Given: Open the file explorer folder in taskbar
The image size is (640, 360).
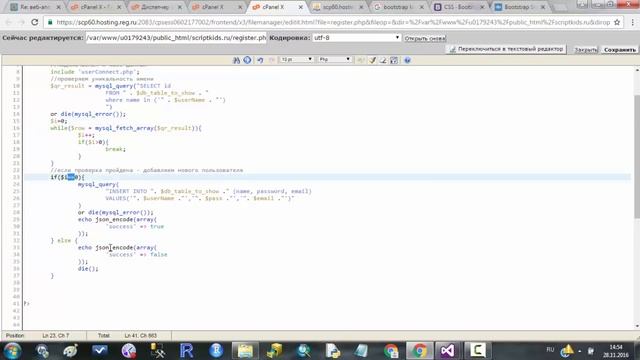Looking at the screenshot, I should (245, 351).
